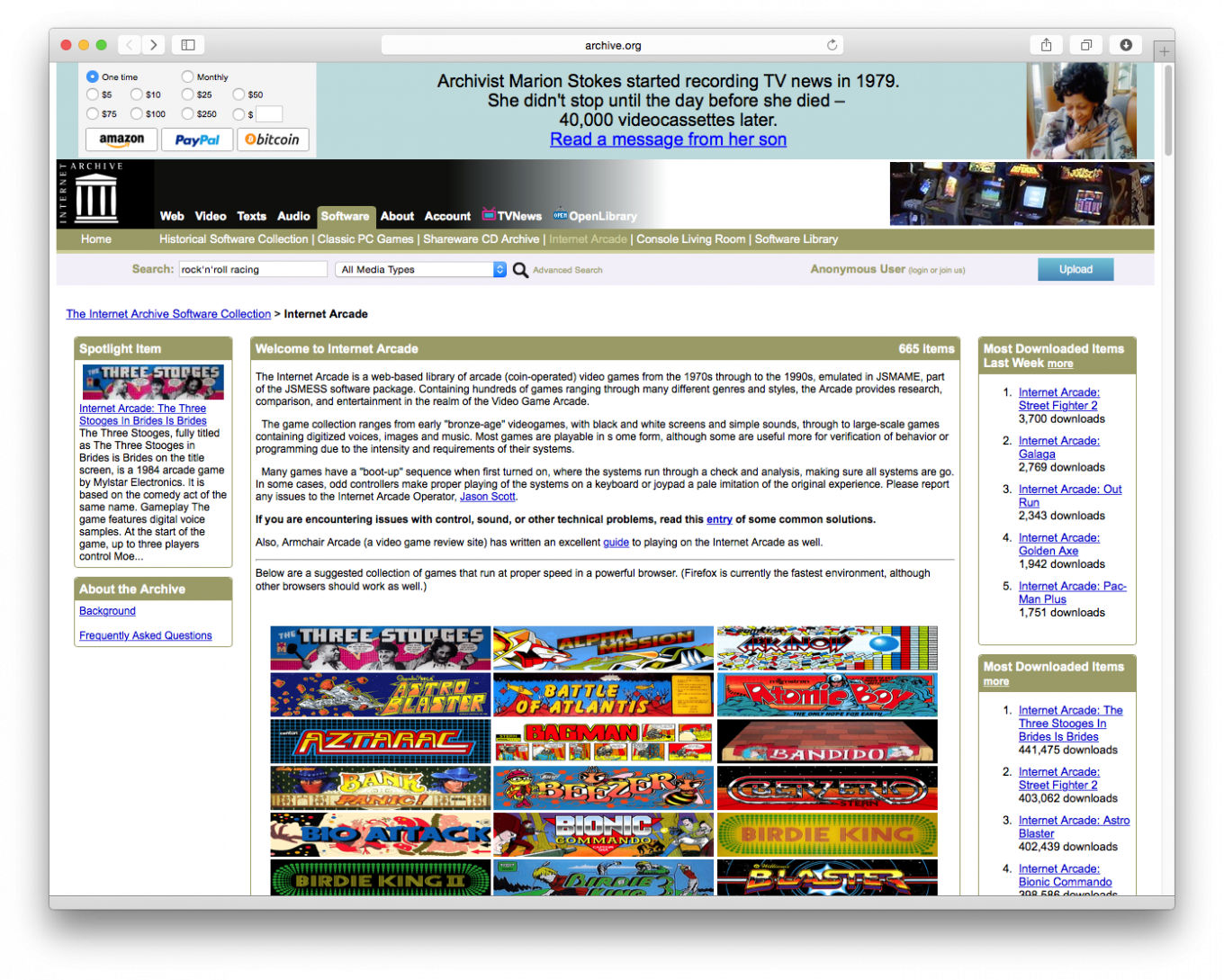Show all tabs overview icon
Image resolution: width=1224 pixels, height=980 pixels.
pos(1086,45)
